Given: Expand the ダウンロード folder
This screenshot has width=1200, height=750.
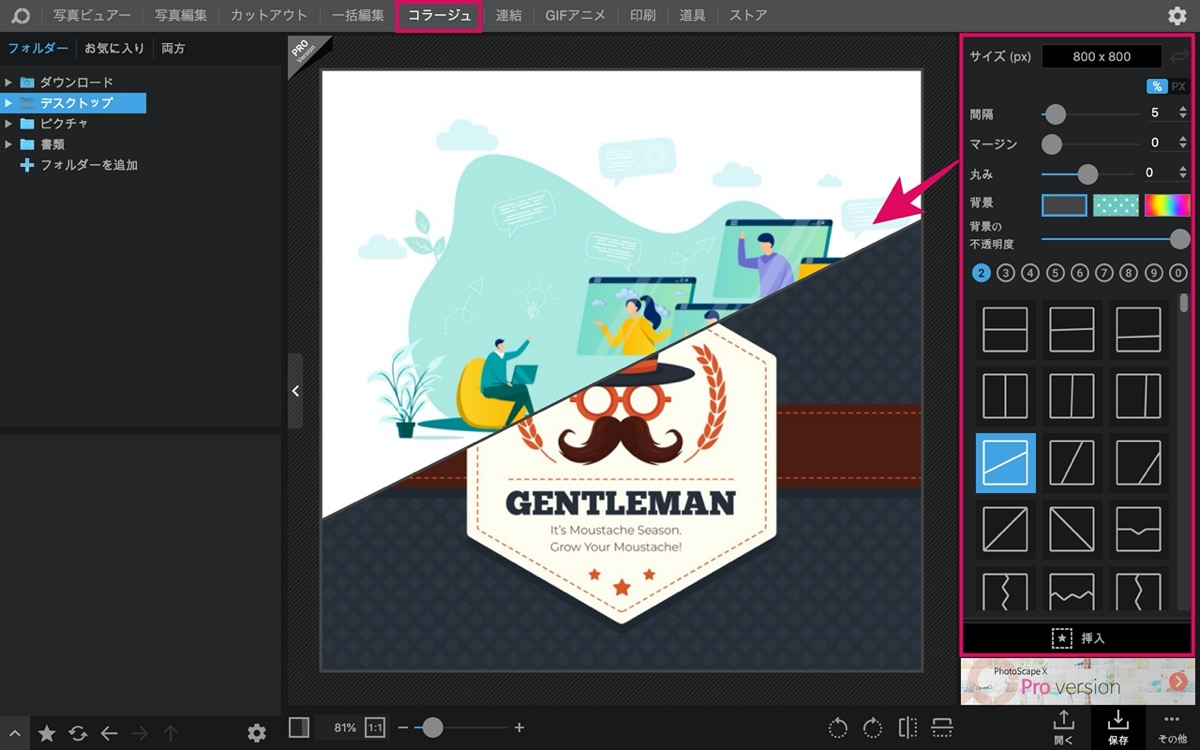Looking at the screenshot, I should pyautogui.click(x=9, y=82).
